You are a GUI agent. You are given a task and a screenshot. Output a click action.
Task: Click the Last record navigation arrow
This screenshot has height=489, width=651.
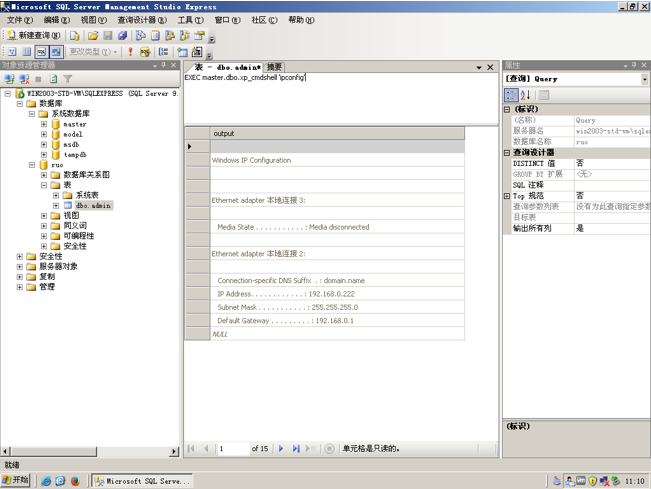coord(296,448)
